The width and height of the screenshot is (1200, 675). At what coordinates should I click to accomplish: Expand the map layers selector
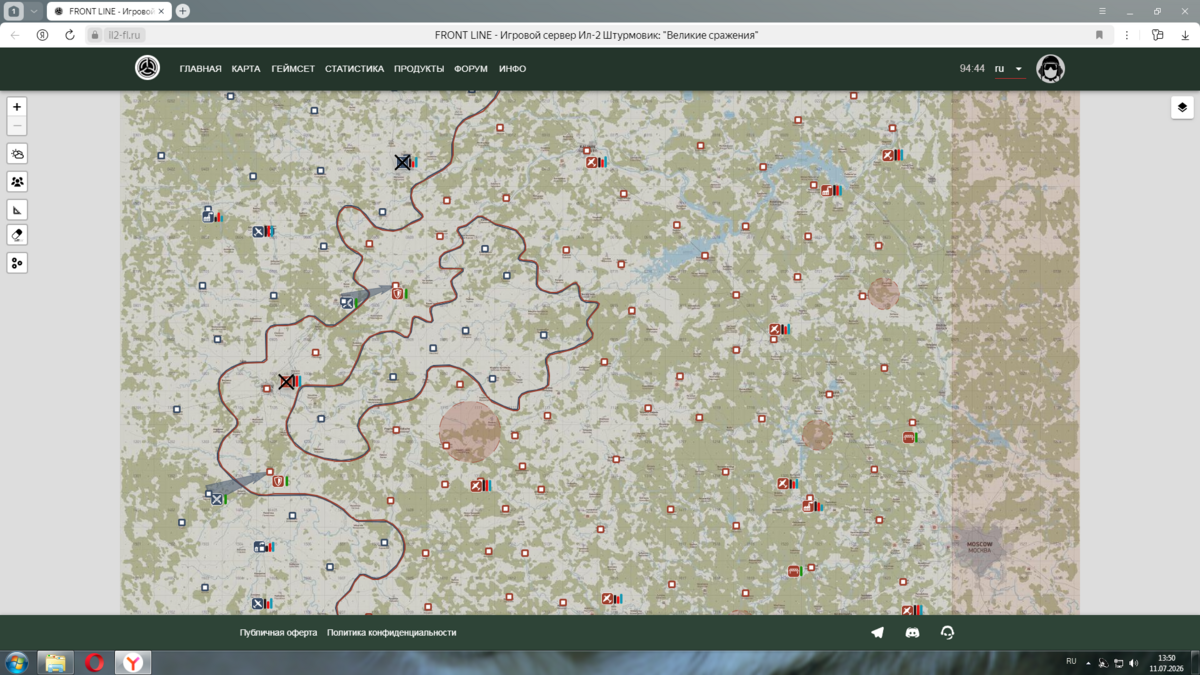1182,108
